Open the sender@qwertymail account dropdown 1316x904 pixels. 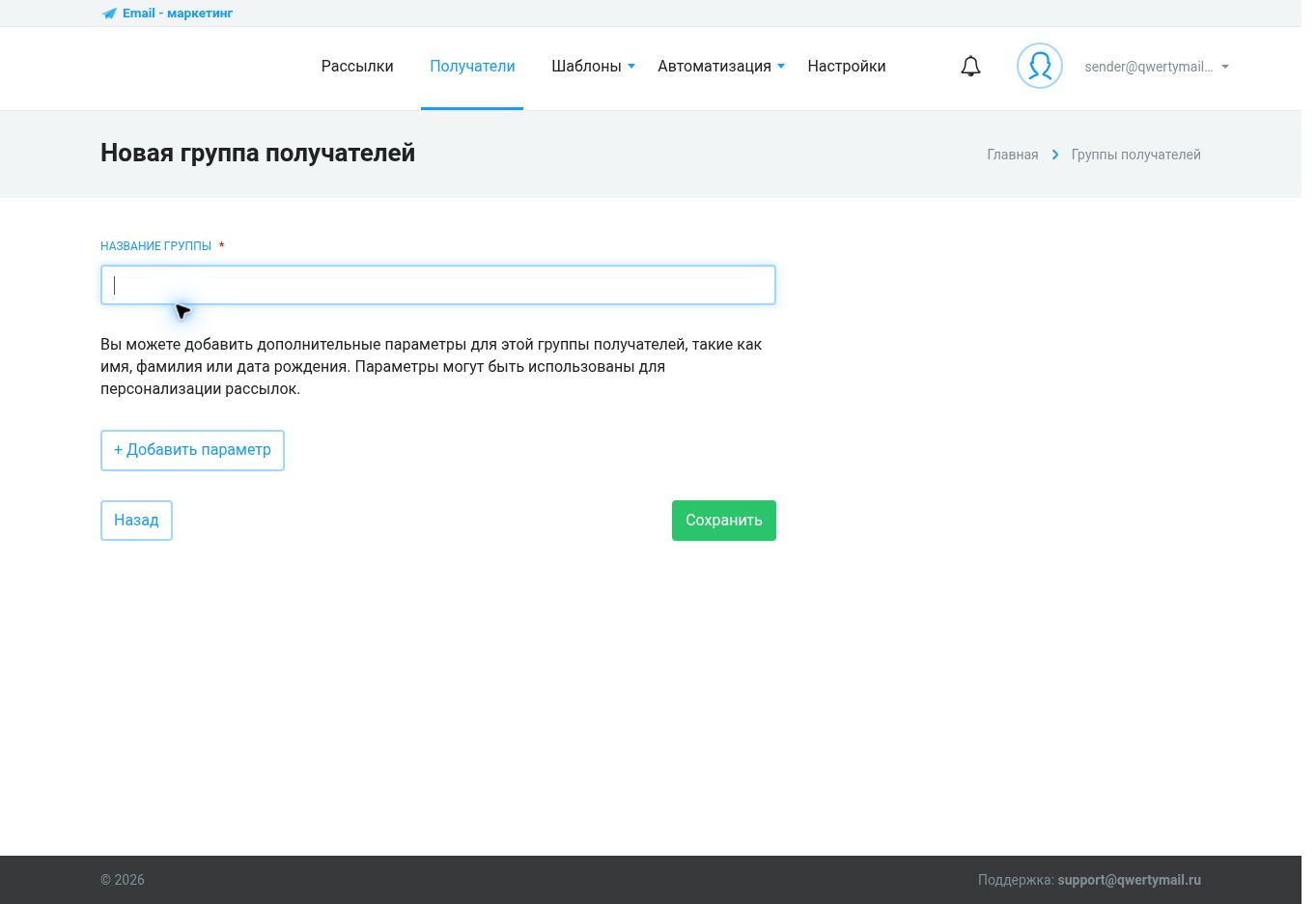click(x=1225, y=67)
